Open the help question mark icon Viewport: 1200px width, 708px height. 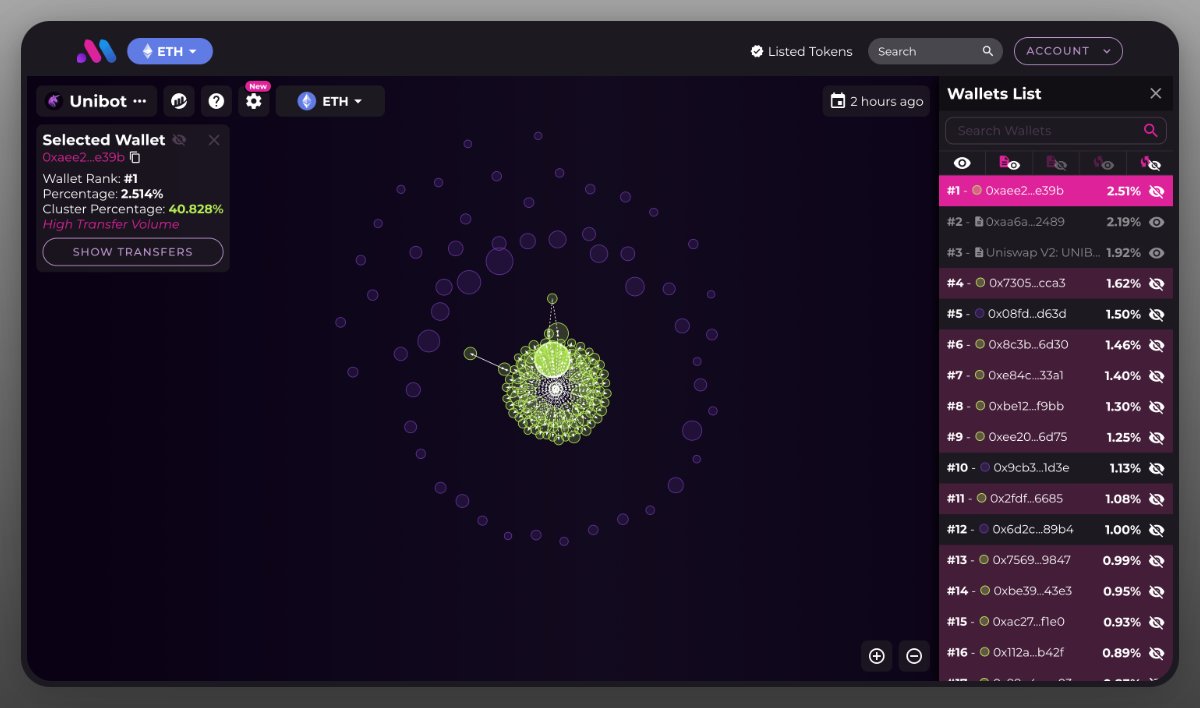tap(216, 101)
